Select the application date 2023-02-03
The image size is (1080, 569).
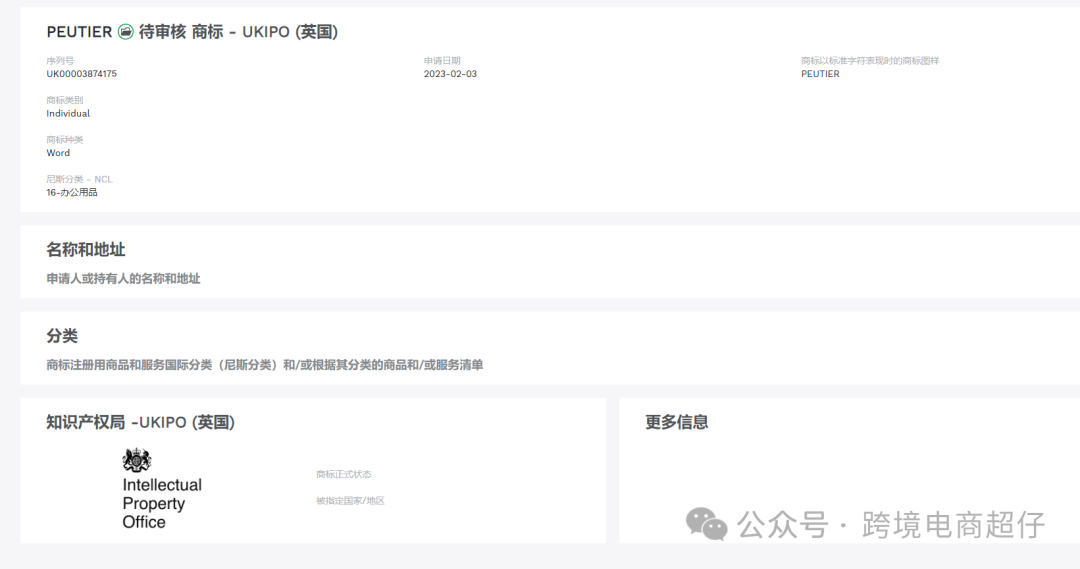pos(450,74)
